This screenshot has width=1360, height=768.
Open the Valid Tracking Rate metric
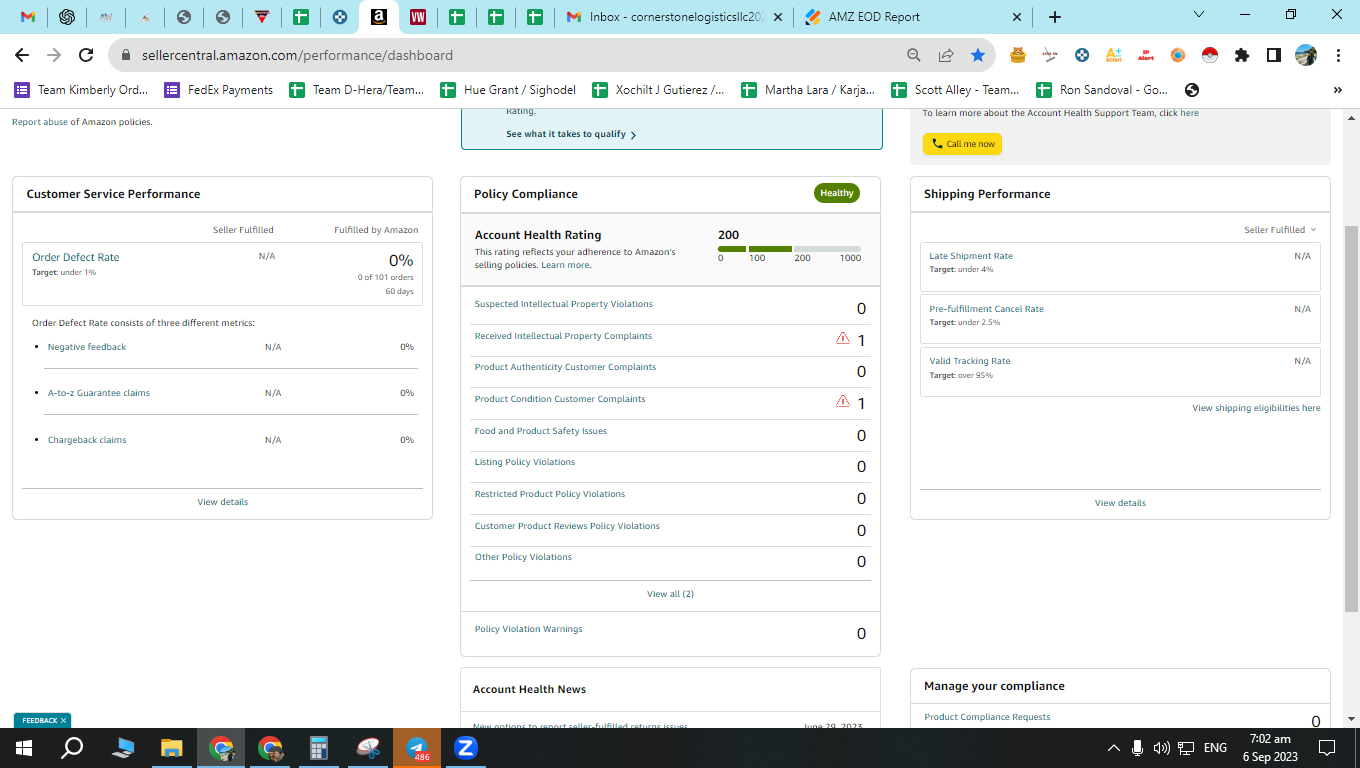tap(970, 361)
